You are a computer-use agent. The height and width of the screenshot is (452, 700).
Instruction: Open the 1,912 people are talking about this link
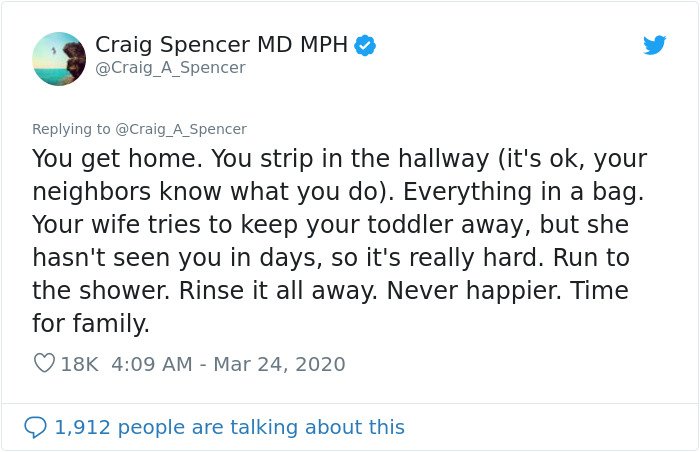(229, 427)
